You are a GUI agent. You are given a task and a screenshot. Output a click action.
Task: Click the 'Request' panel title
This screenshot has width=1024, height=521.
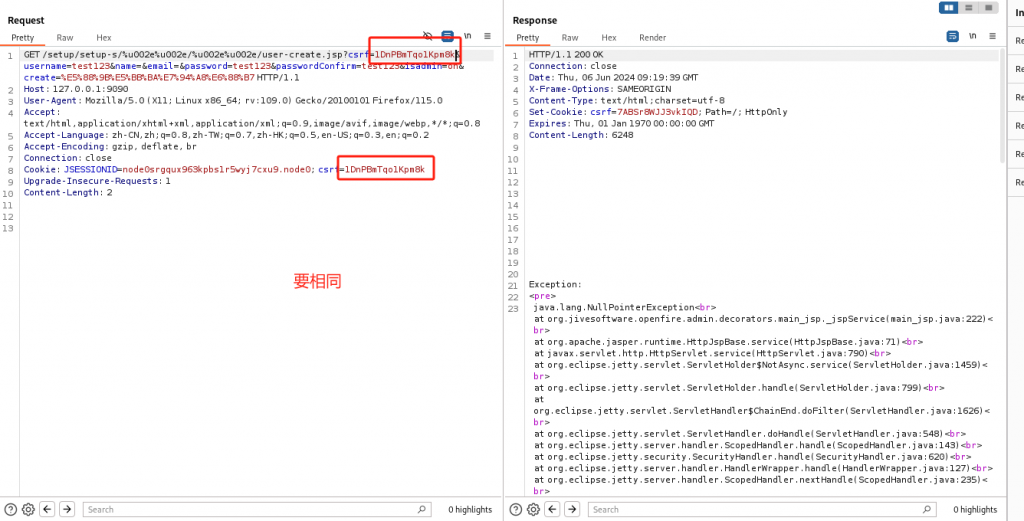coord(26,21)
